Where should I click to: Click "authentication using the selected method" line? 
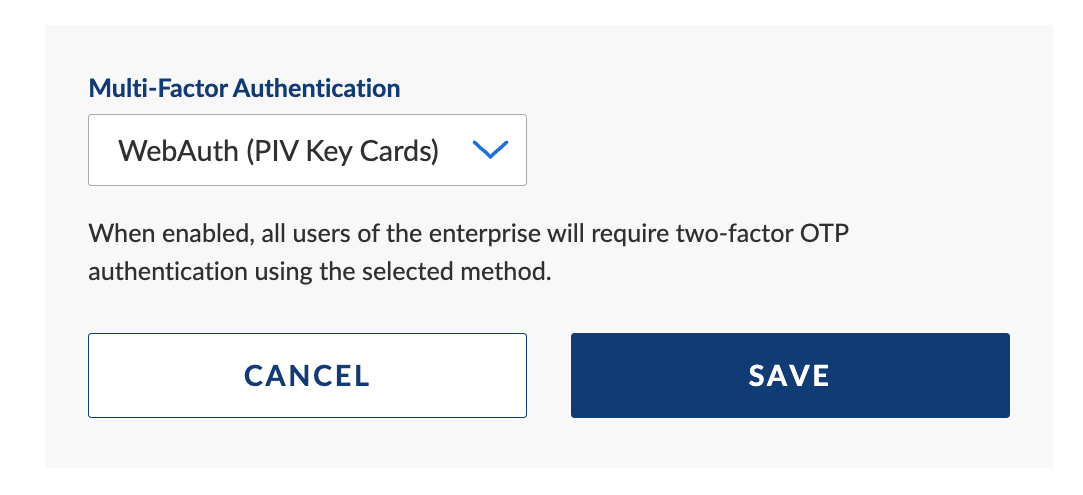[320, 272]
